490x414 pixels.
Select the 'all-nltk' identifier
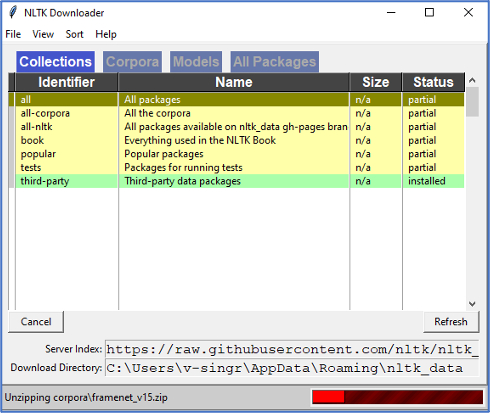(36, 127)
